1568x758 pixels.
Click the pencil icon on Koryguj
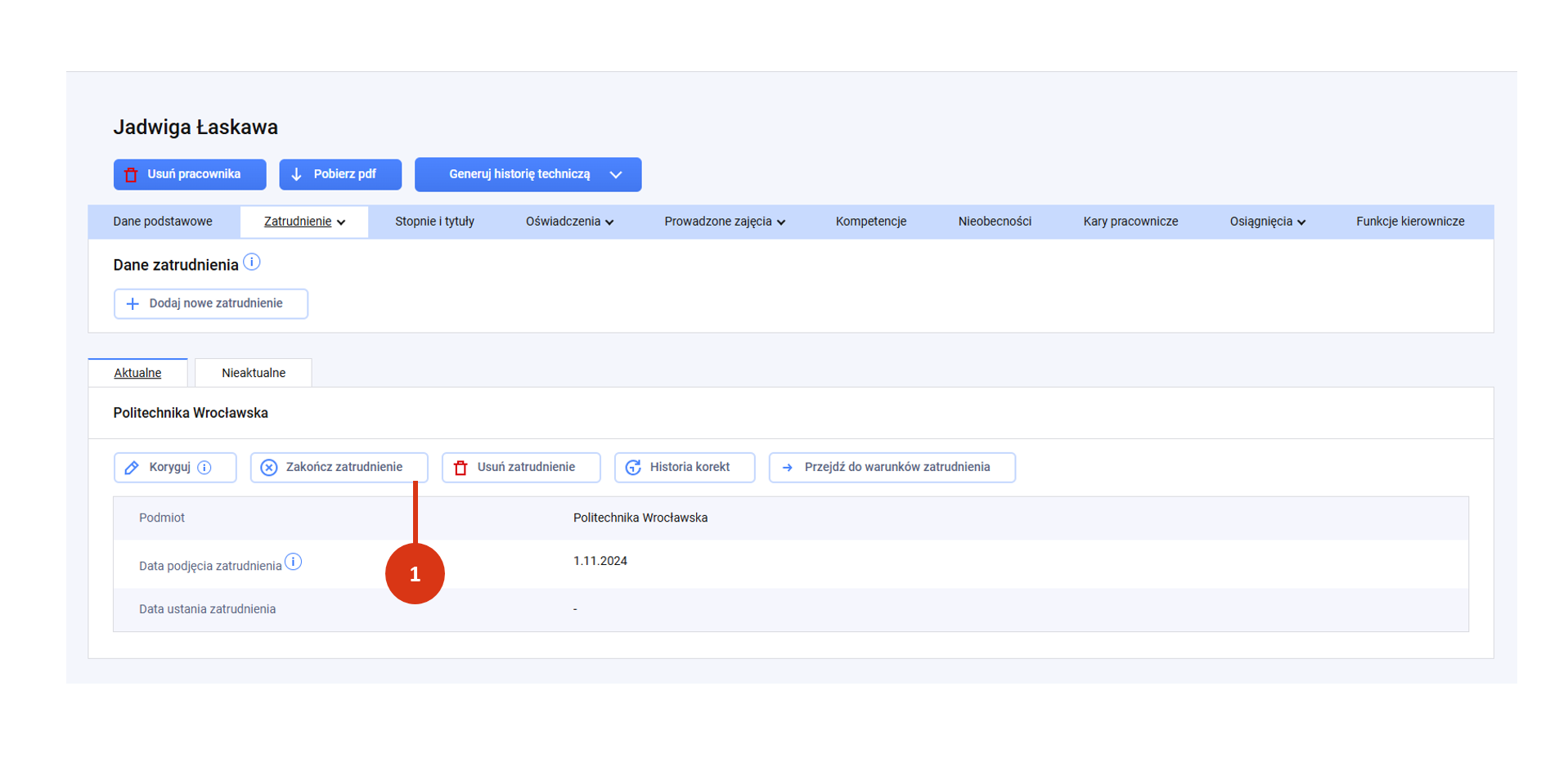point(132,468)
